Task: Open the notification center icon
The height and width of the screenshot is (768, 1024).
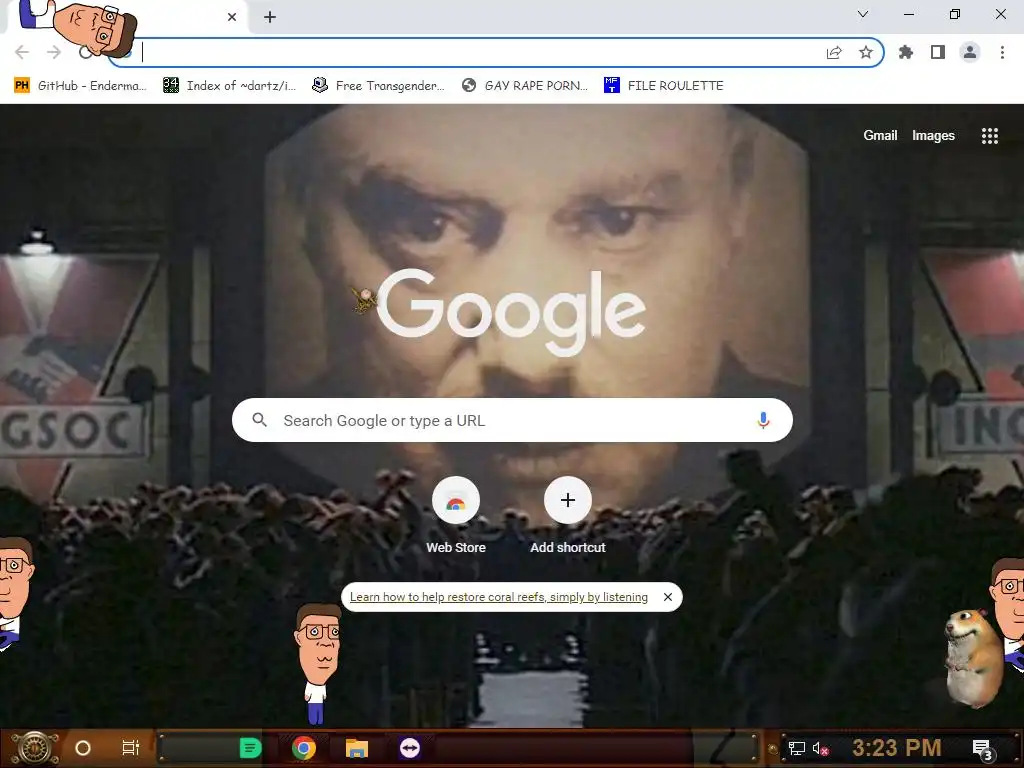Action: (982, 749)
